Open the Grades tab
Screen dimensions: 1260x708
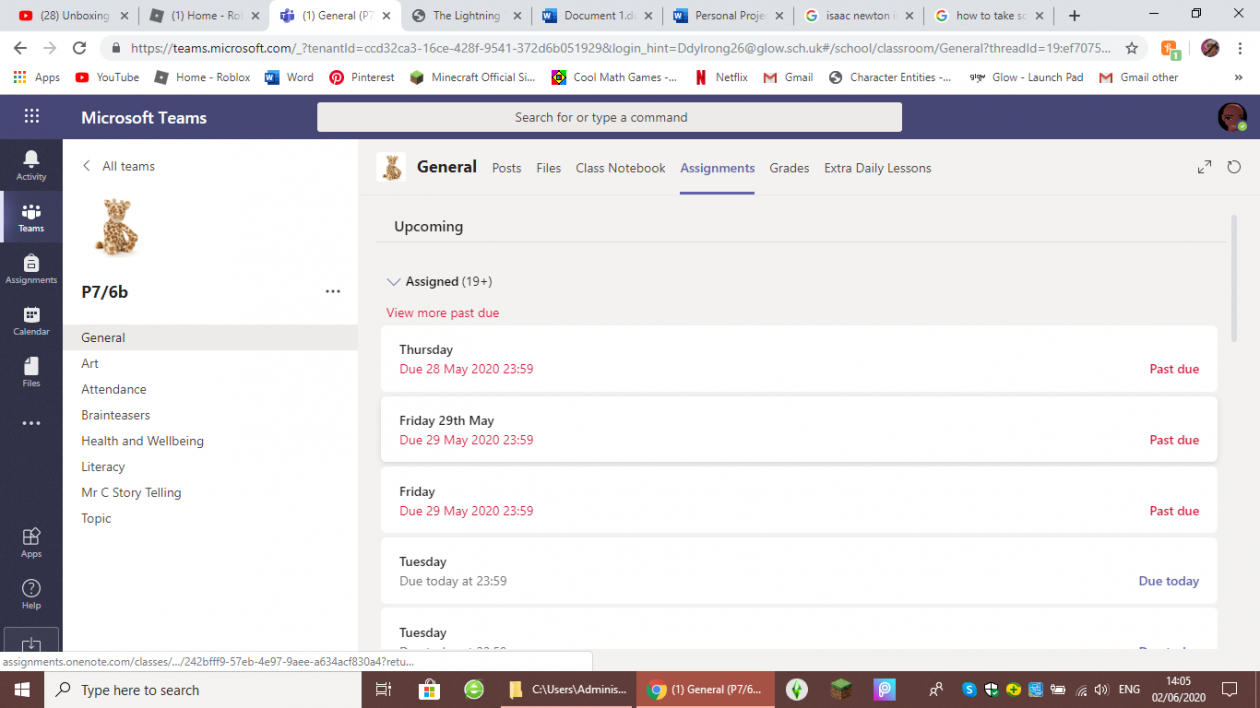pos(789,168)
